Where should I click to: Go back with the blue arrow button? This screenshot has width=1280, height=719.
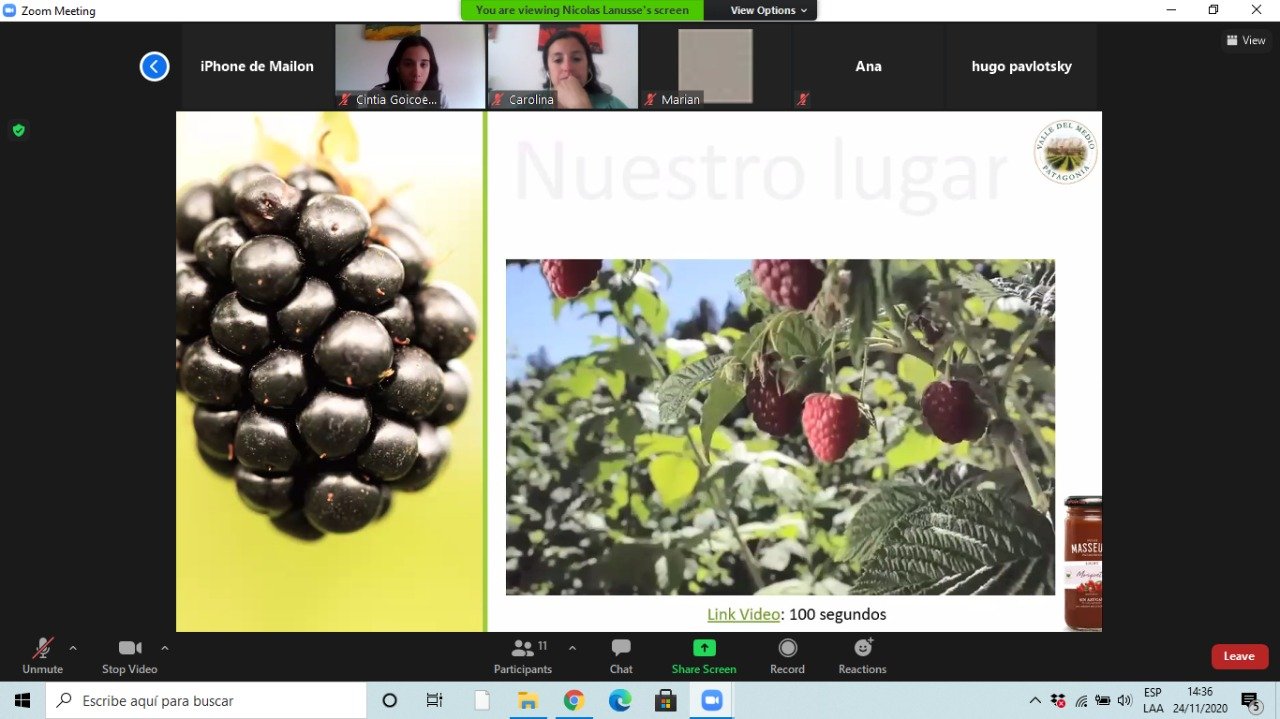[154, 67]
